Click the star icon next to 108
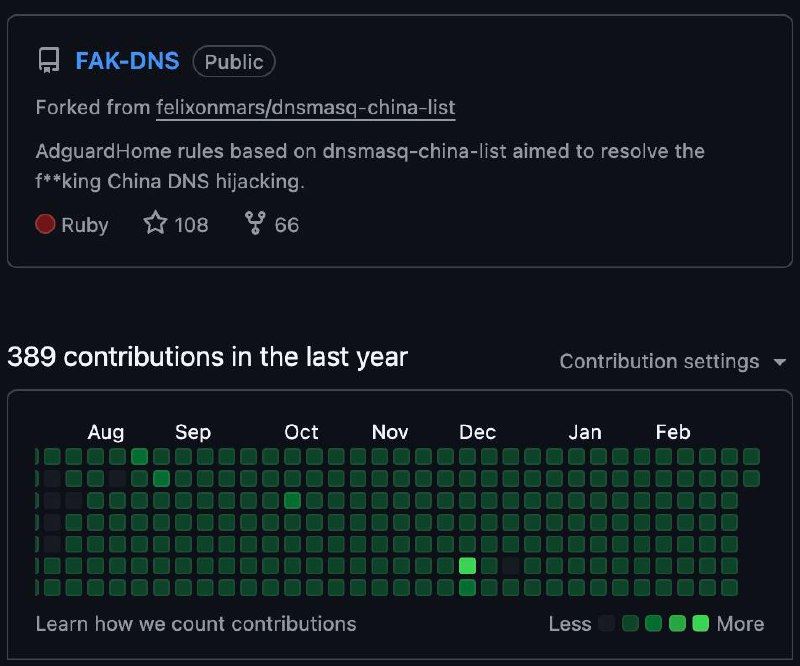Screen dimensions: 800x666 [x=155, y=223]
